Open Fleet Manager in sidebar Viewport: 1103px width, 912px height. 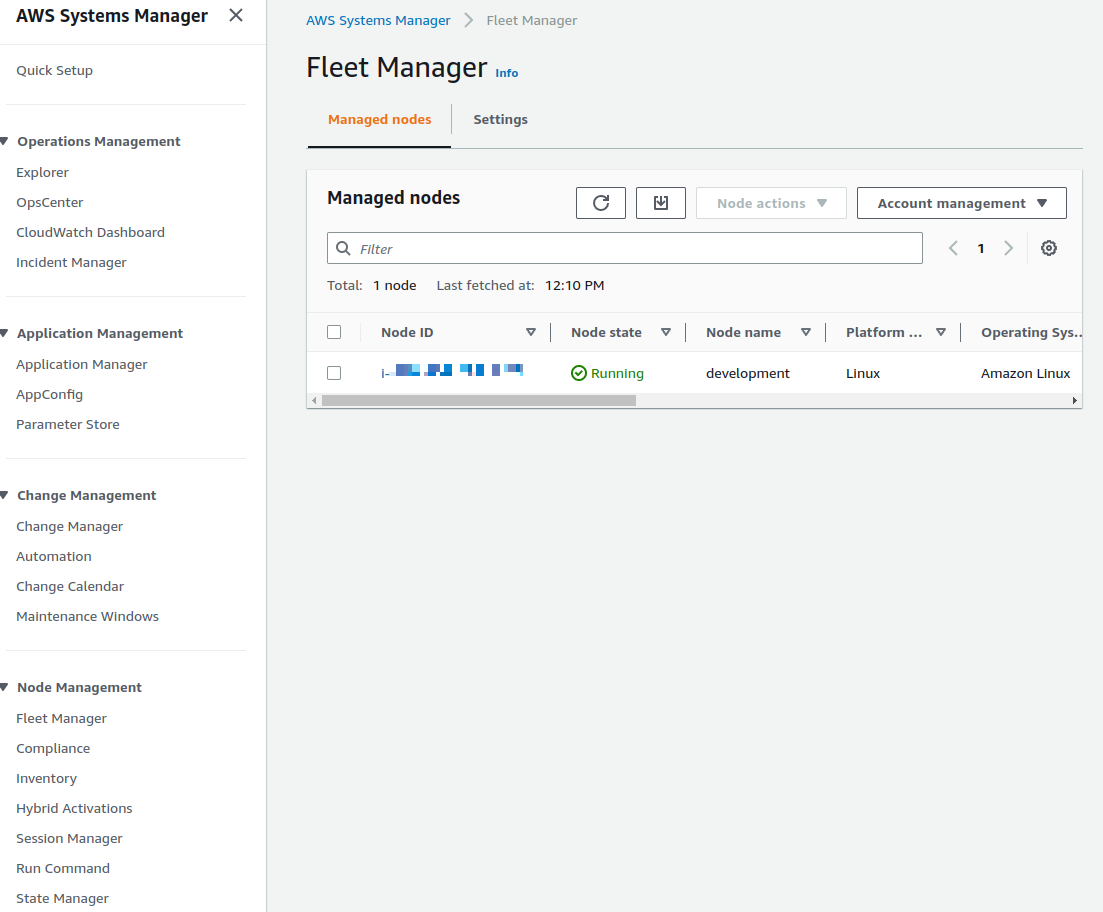coord(61,718)
